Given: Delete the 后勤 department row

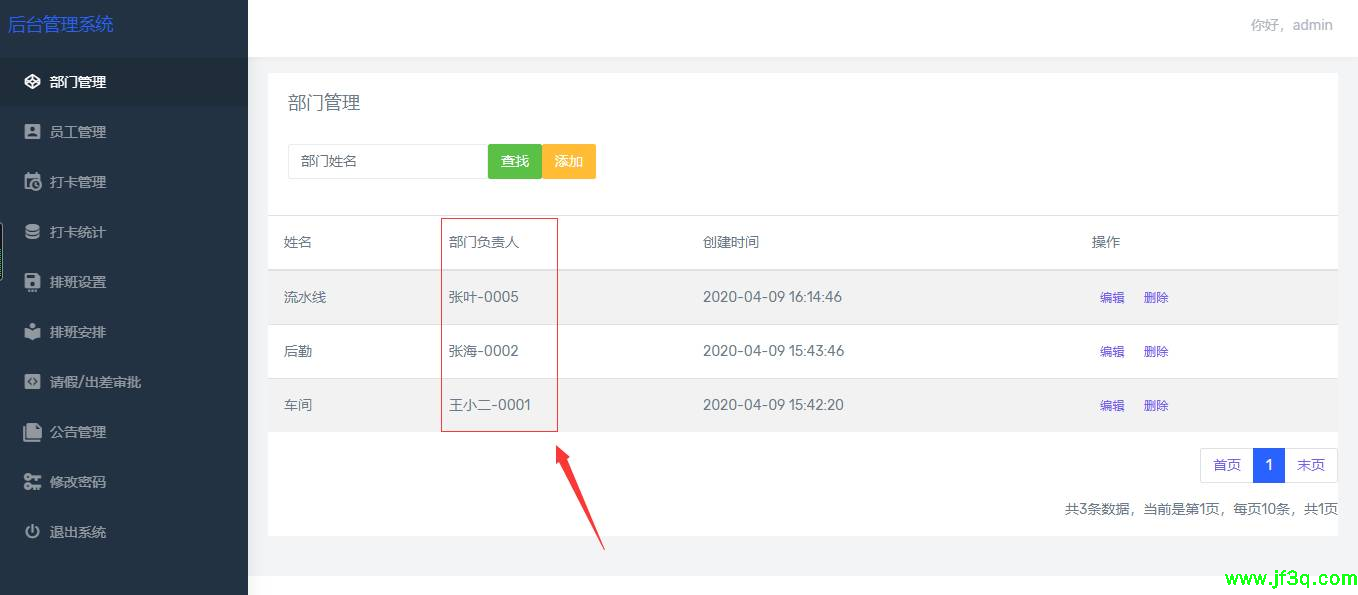Looking at the screenshot, I should (x=1156, y=351).
